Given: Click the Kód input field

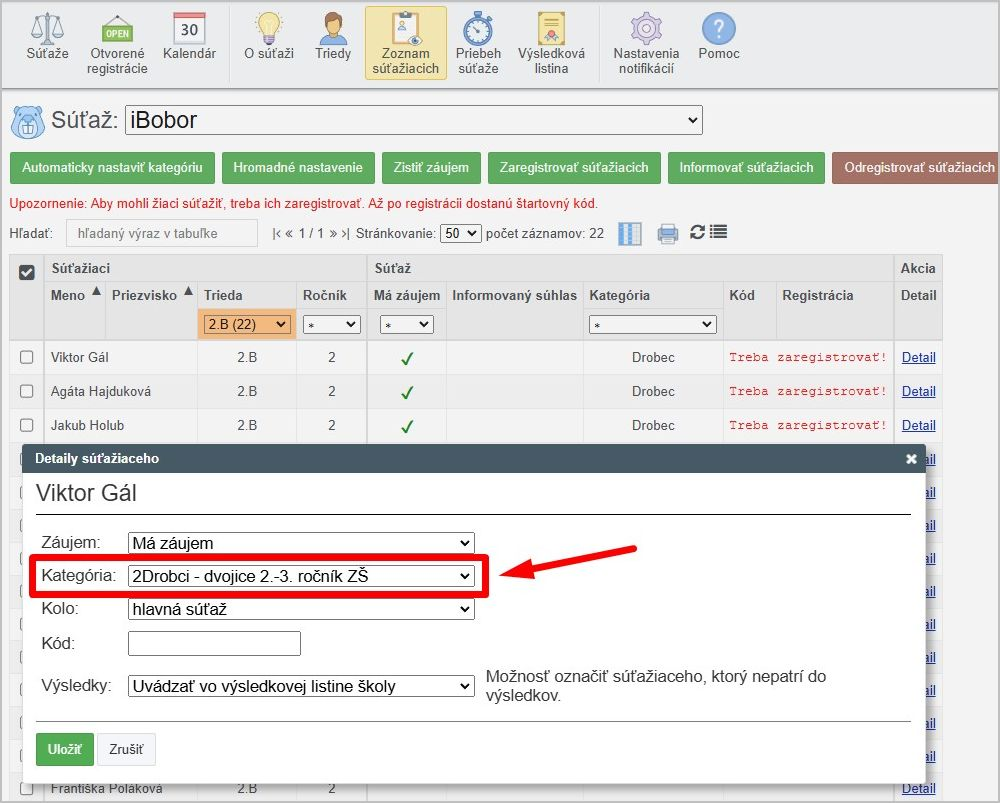Looking at the screenshot, I should pos(214,643).
